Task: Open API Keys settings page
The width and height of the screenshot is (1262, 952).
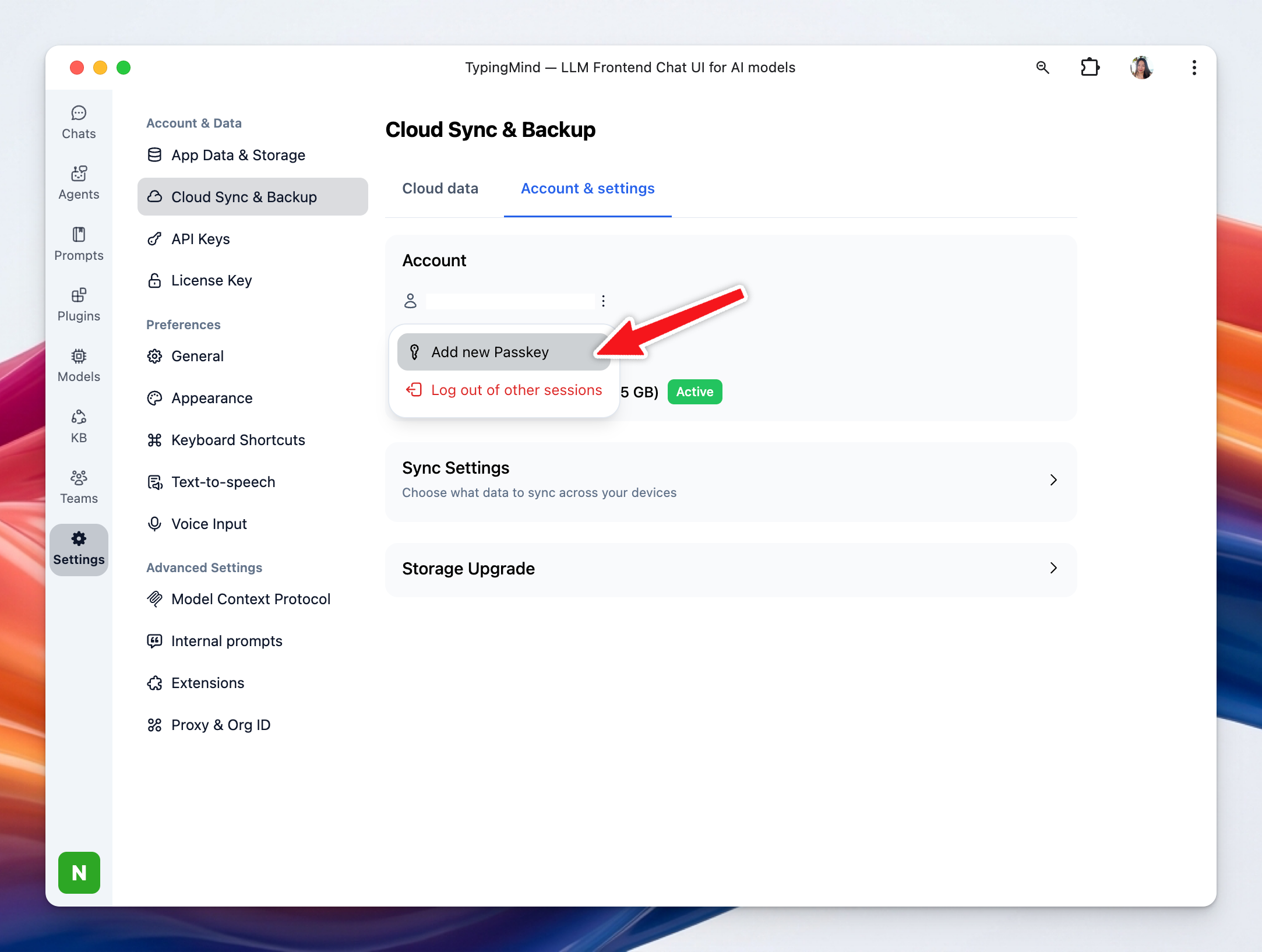Action: click(200, 239)
